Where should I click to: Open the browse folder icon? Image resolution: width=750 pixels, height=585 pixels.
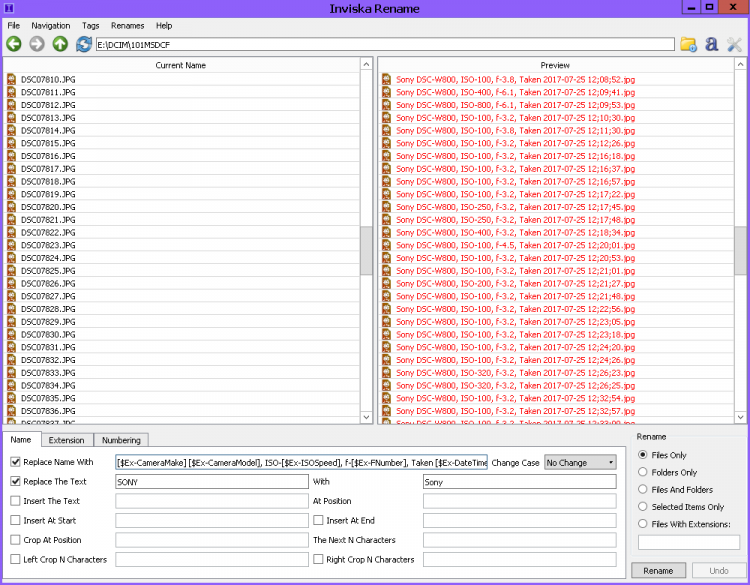tap(688, 44)
